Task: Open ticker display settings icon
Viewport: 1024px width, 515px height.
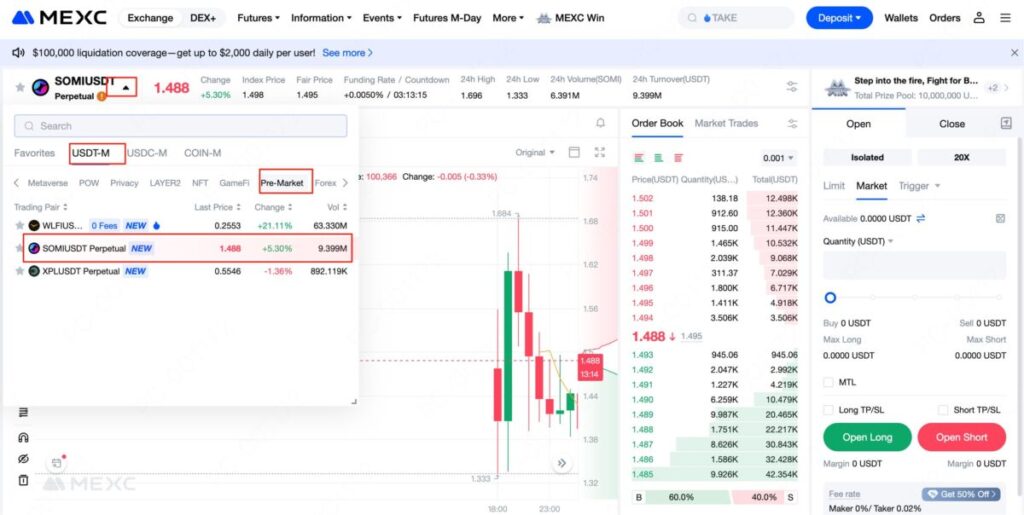Action: coord(792,87)
